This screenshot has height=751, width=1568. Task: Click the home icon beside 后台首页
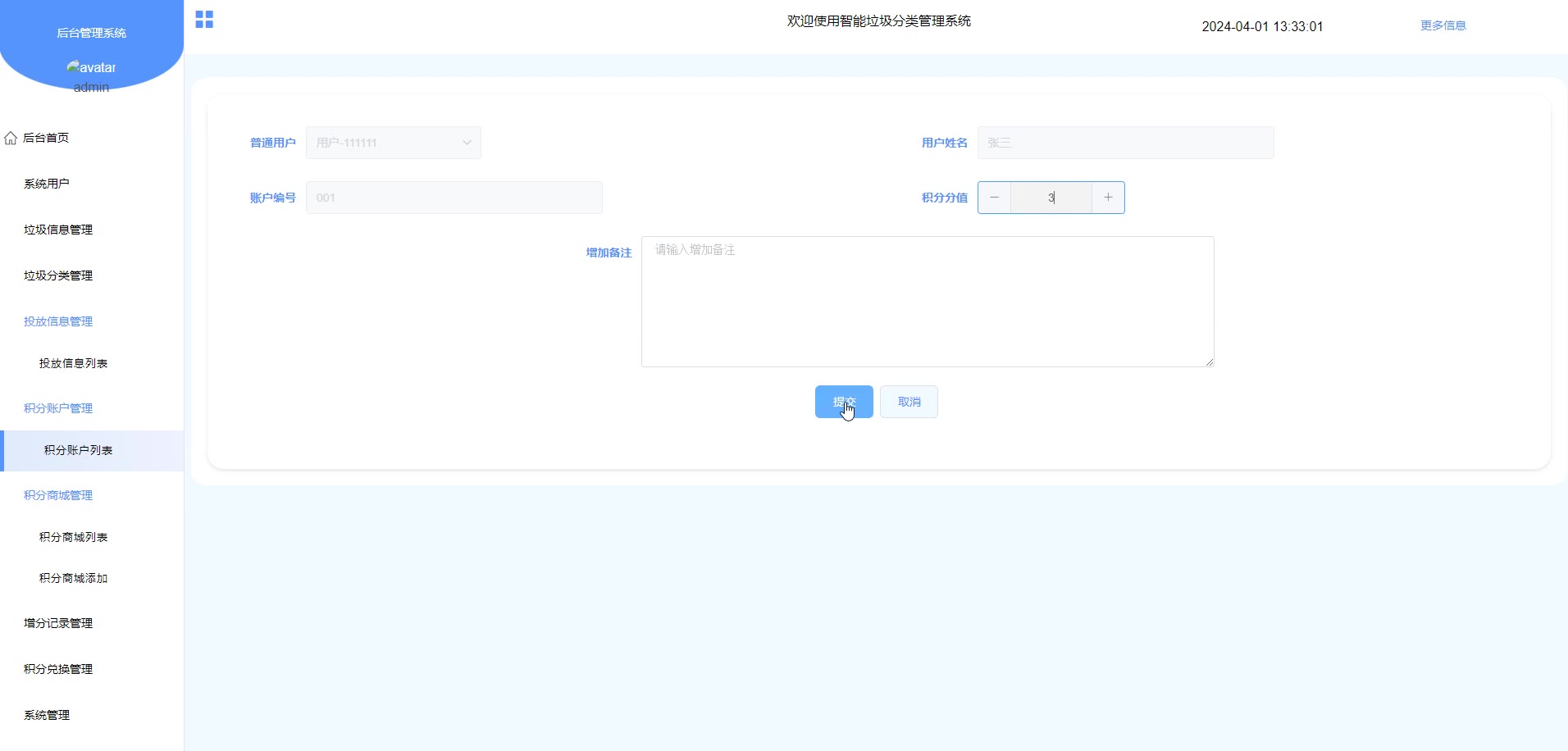coord(11,138)
